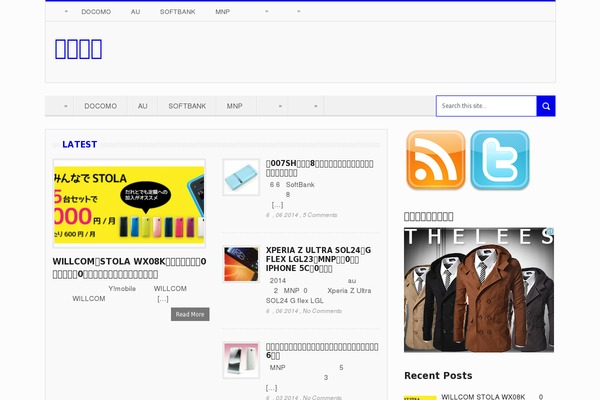Open MNP tab in main navigation bar
The image size is (600, 400).
point(235,106)
